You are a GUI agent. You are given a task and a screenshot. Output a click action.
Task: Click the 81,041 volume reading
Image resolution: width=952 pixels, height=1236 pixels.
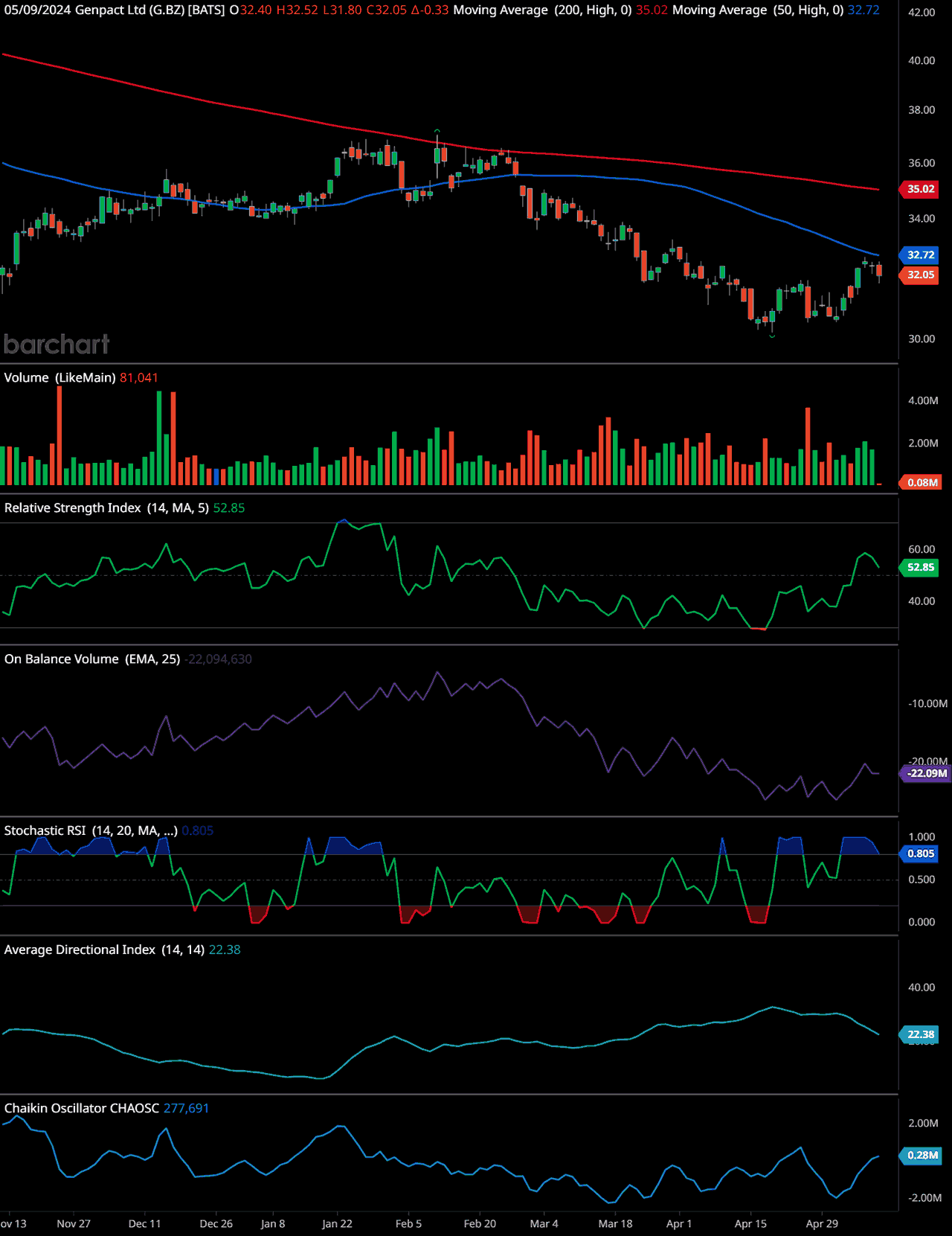(139, 378)
